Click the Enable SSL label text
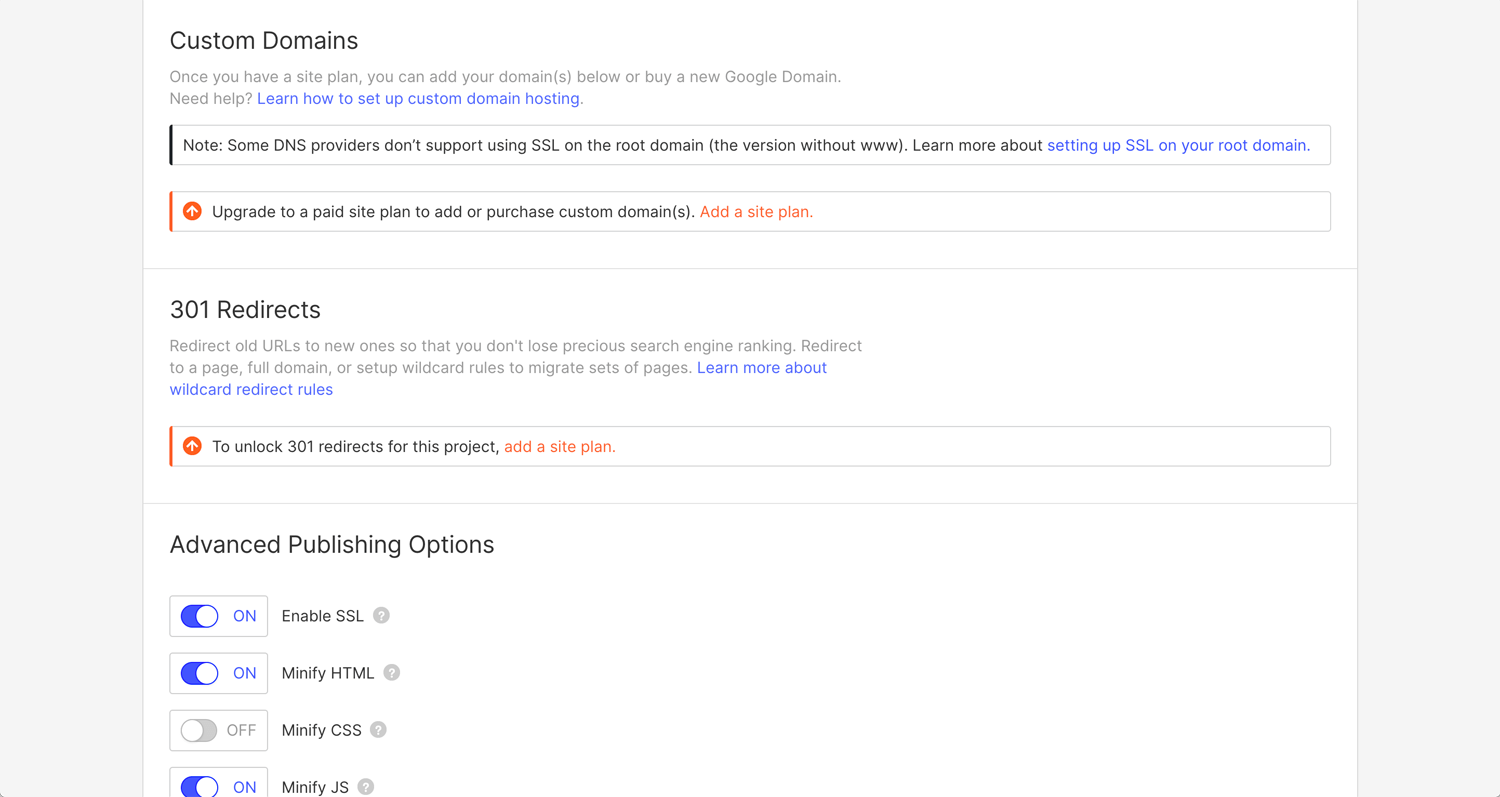This screenshot has height=797, width=1500. tap(322, 616)
